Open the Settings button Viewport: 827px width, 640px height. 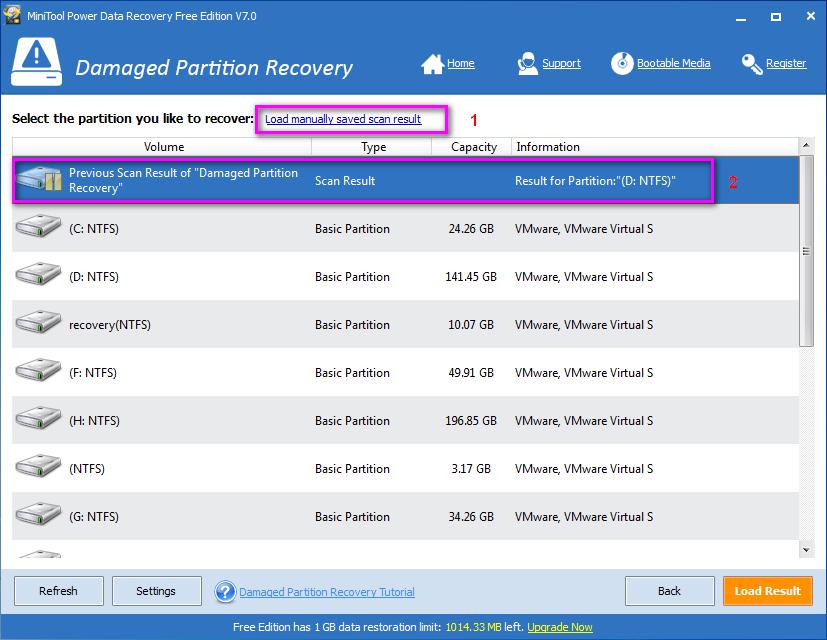[x=157, y=591]
